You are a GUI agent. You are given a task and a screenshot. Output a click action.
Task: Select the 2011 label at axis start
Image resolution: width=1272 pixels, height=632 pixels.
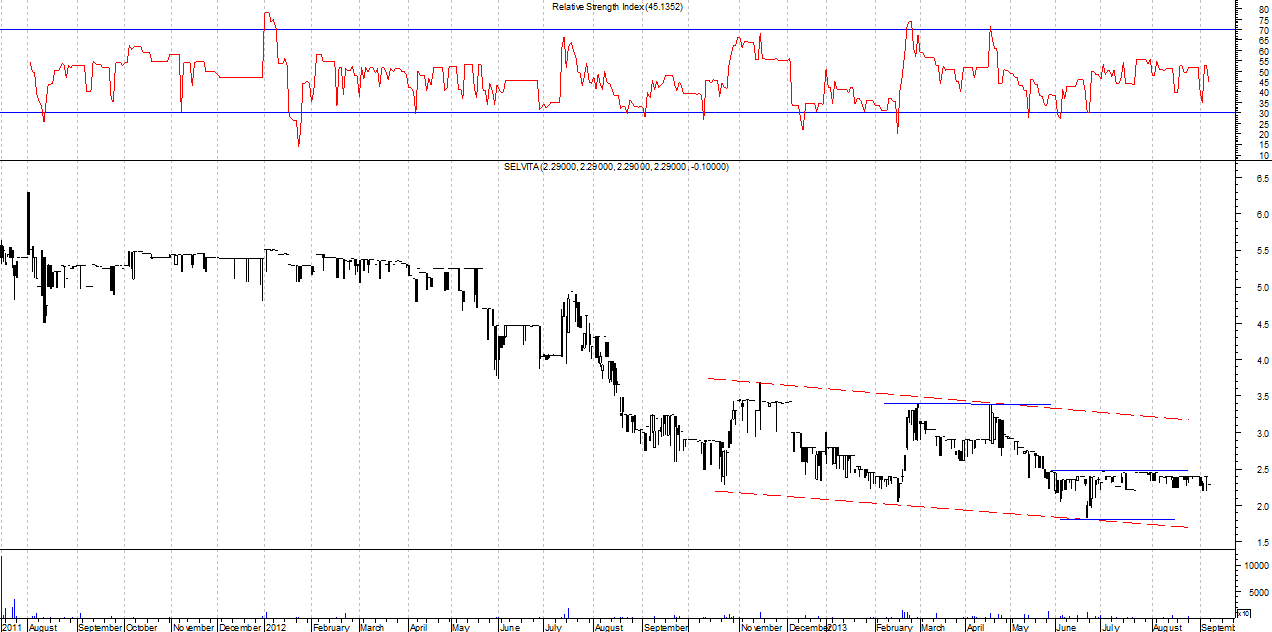point(11,627)
